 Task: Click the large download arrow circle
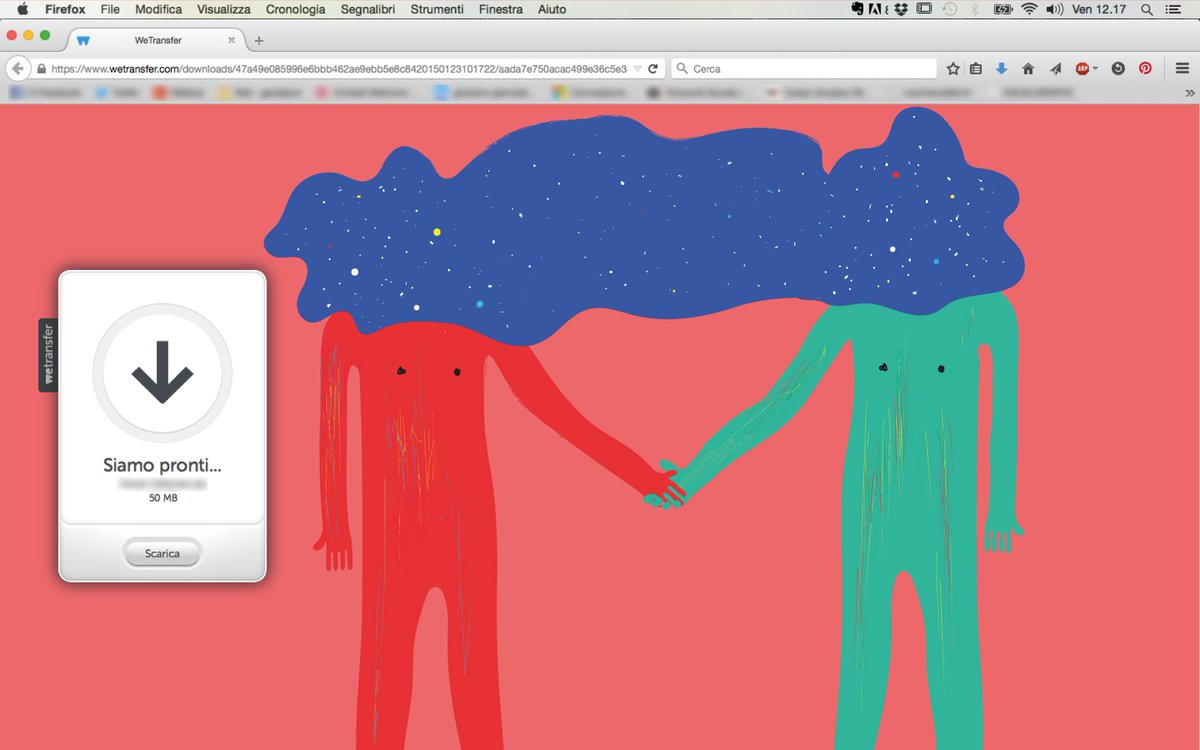point(162,373)
